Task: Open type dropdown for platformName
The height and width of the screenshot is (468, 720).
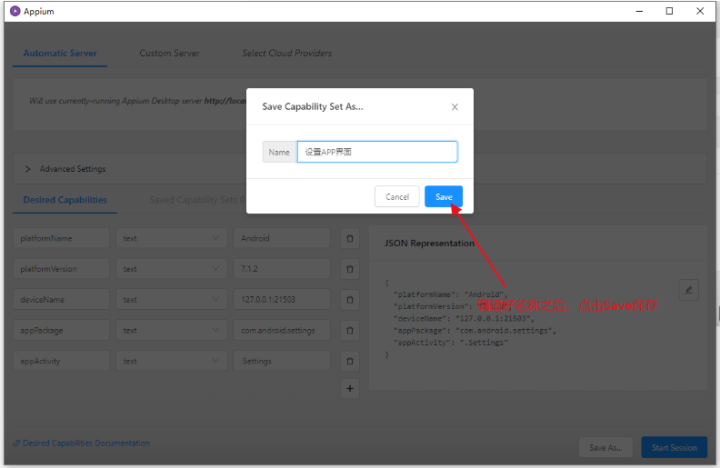Action: 171,238
